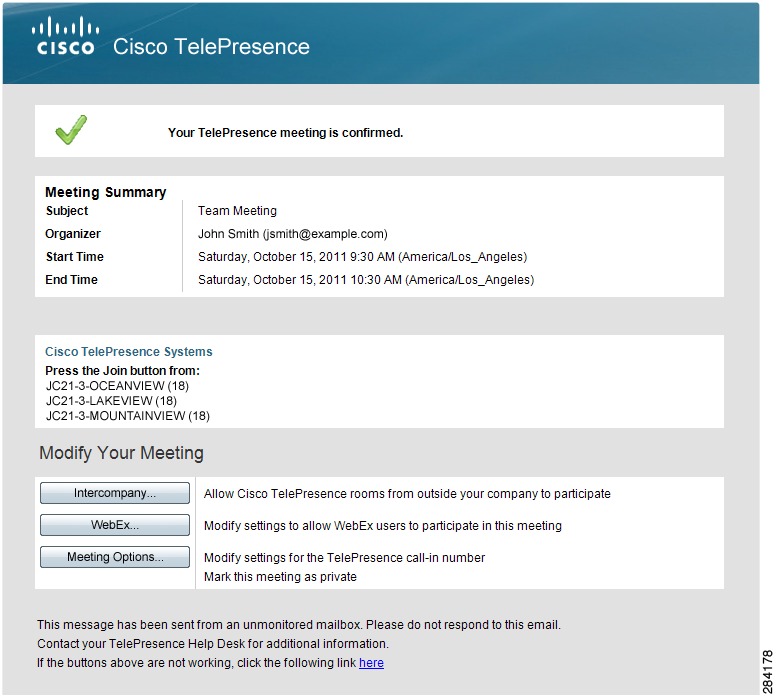Follow the 'here' link at bottom
Screen dimensions: 776x699
pyautogui.click(x=371, y=663)
